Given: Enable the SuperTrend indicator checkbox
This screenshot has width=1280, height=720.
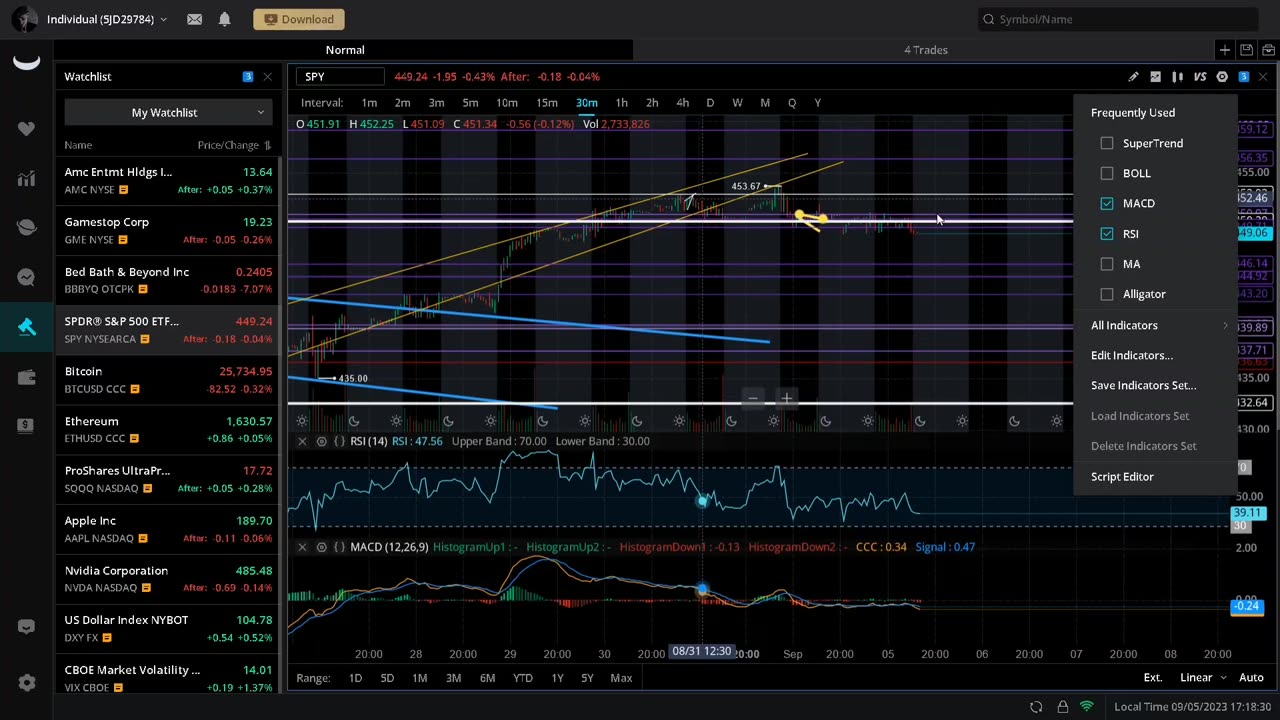Looking at the screenshot, I should [x=1107, y=143].
